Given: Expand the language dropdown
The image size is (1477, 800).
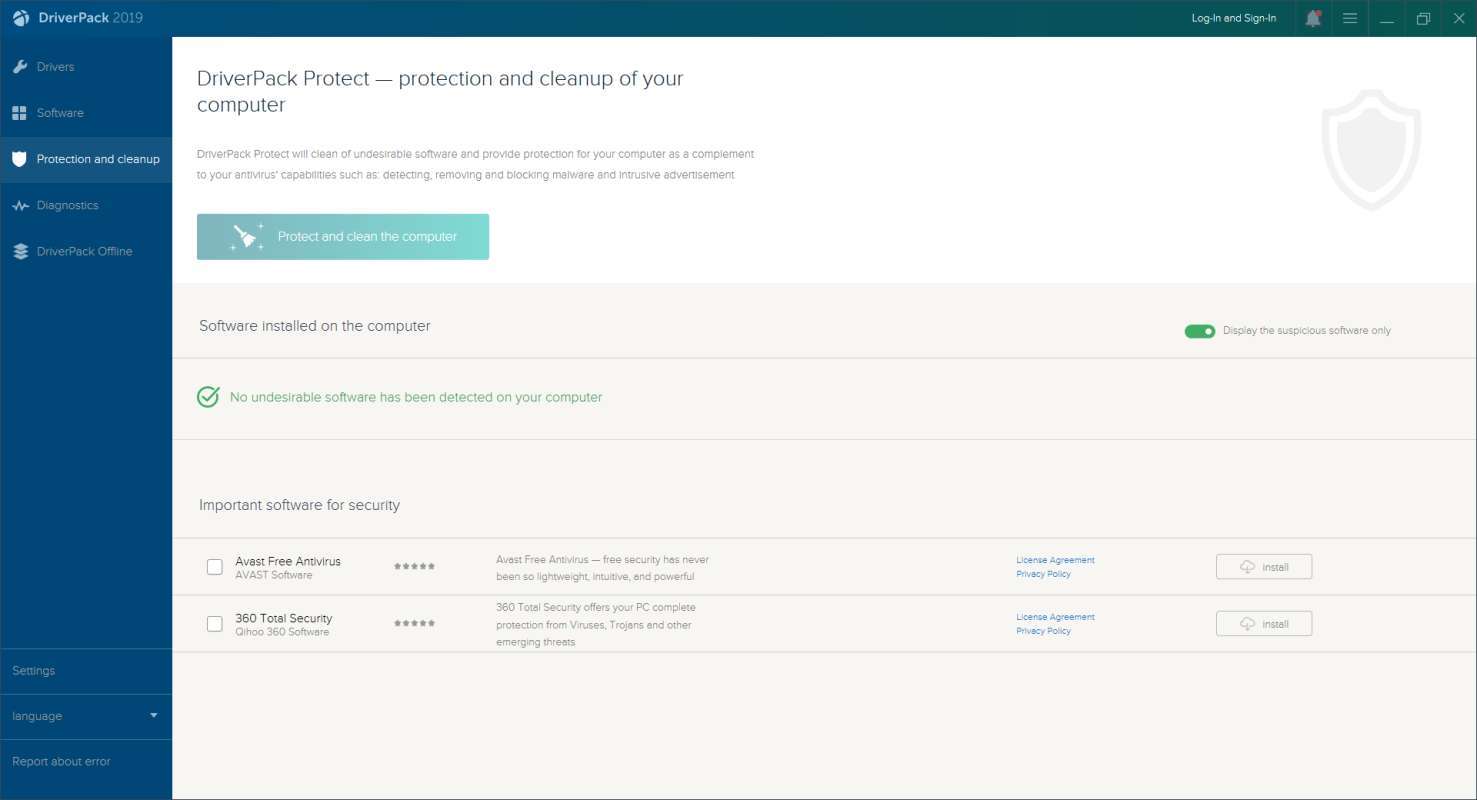Looking at the screenshot, I should pyautogui.click(x=153, y=716).
